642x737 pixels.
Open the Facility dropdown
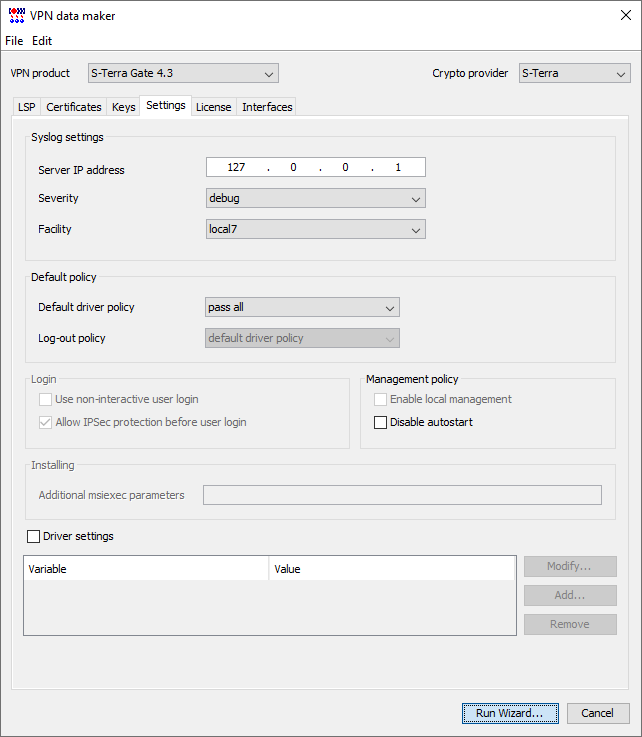pyautogui.click(x=316, y=229)
